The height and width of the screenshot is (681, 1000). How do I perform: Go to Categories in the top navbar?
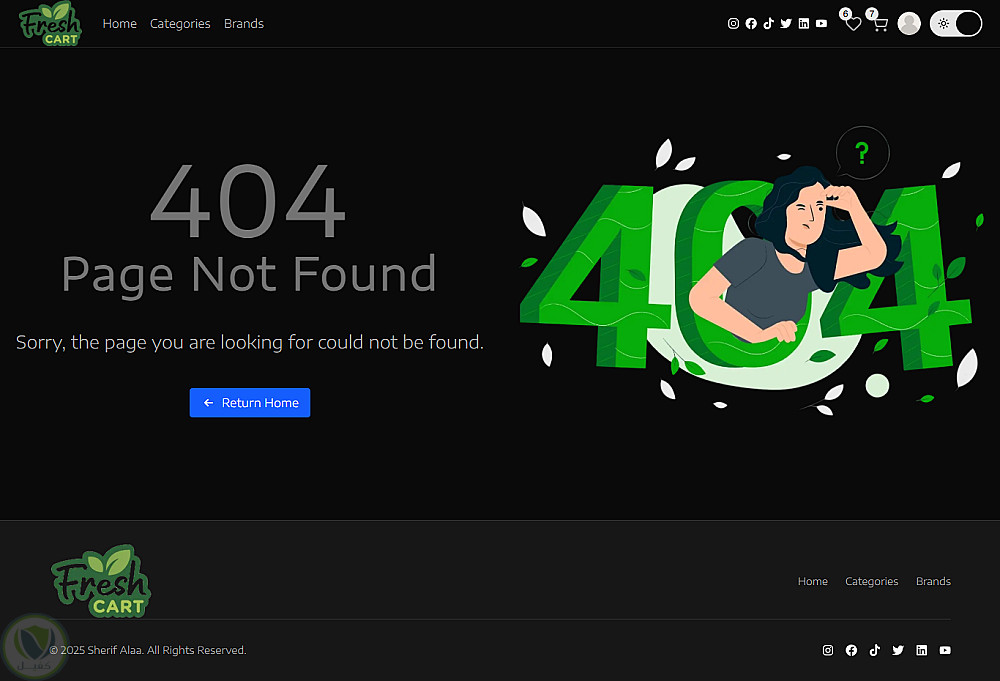180,24
